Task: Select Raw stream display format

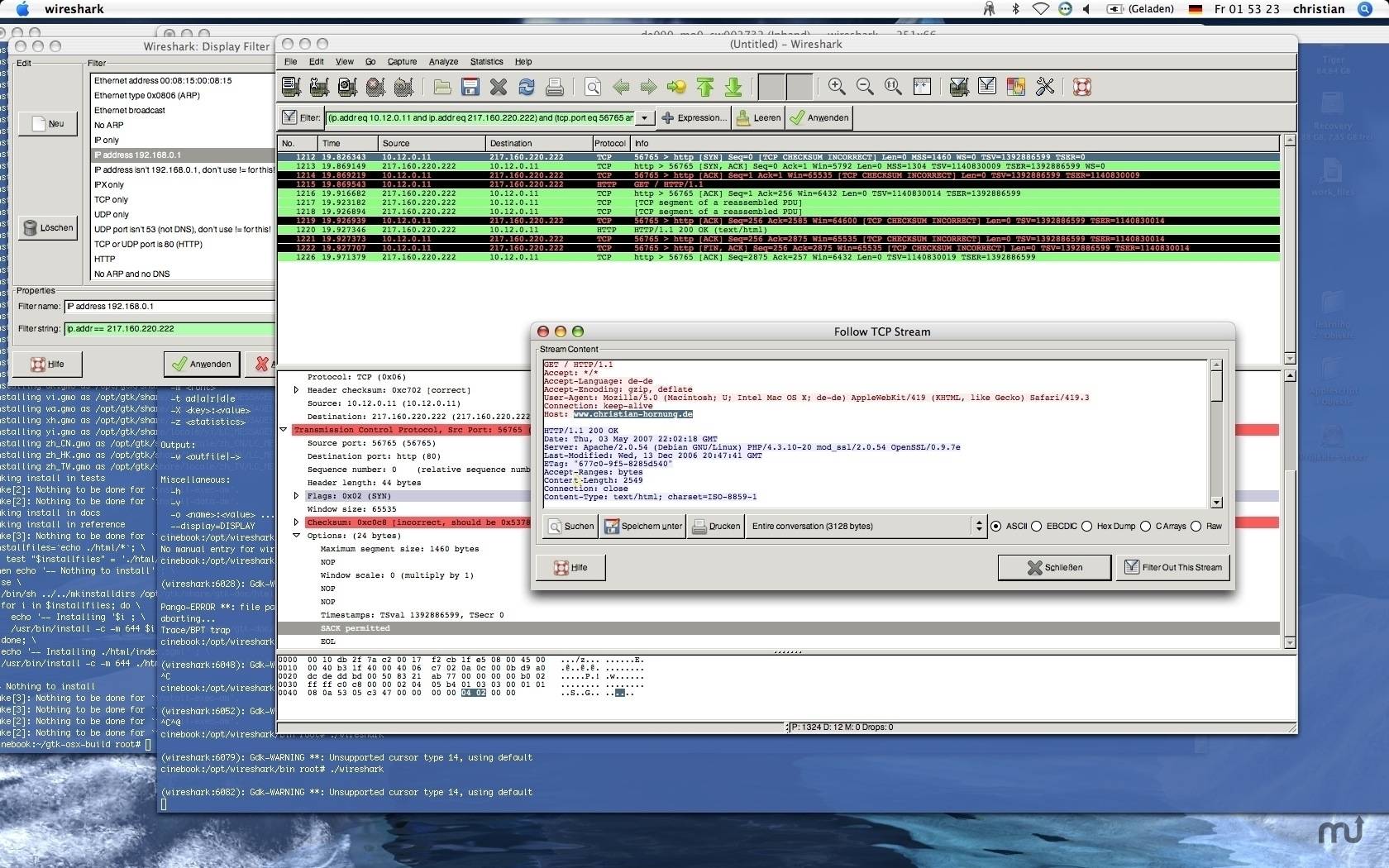Action: 1196,527
